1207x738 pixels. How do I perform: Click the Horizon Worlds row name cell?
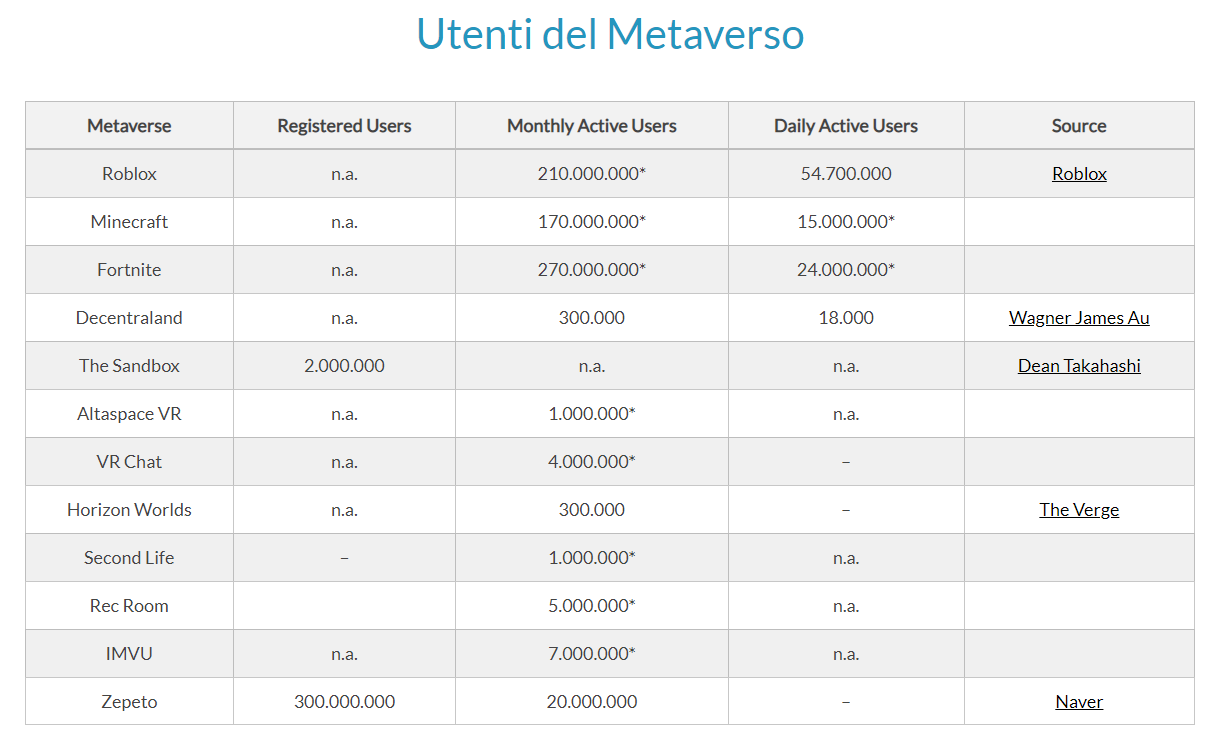pos(129,510)
